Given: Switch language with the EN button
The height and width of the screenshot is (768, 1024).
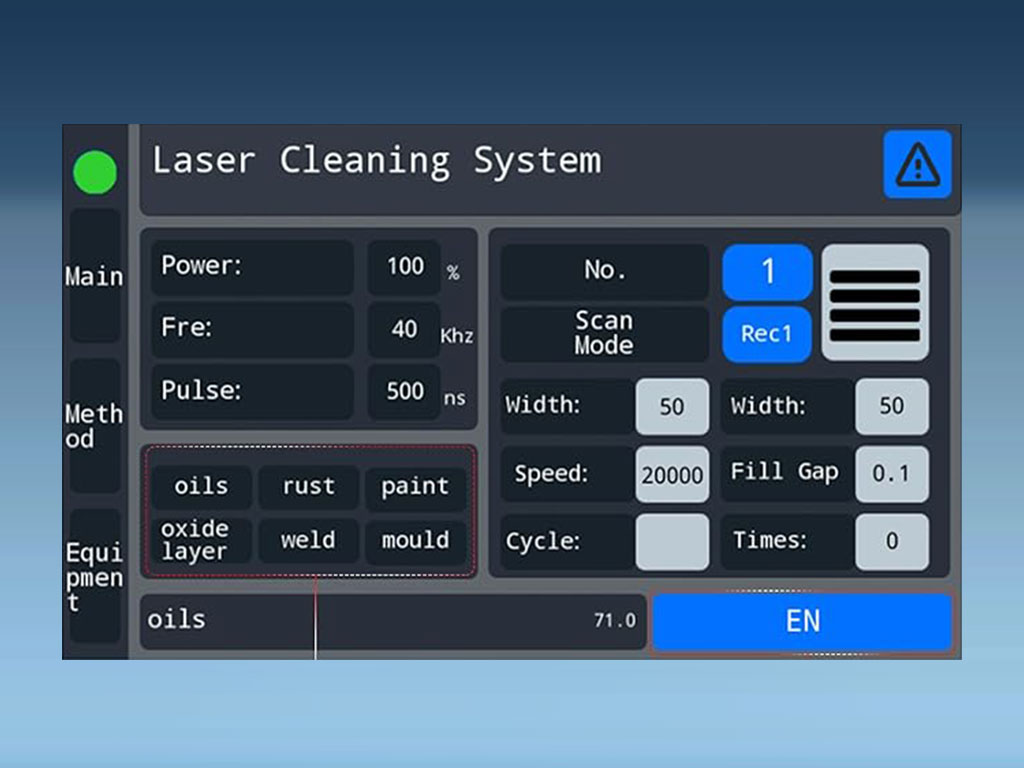Looking at the screenshot, I should tap(803, 621).
